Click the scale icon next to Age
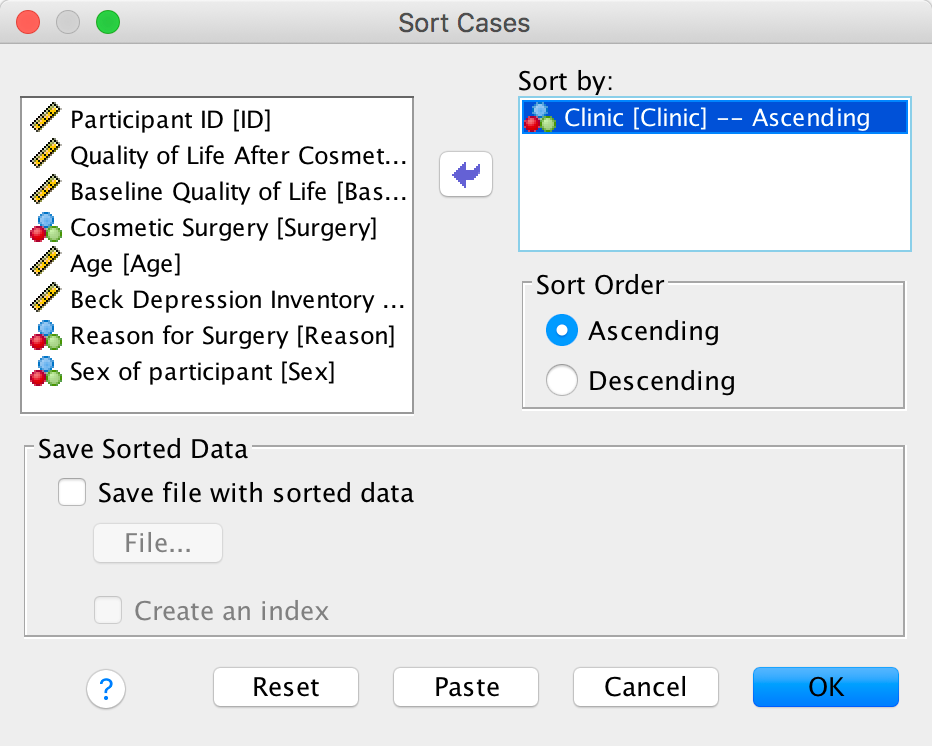This screenshot has width=932, height=746. [x=45, y=264]
